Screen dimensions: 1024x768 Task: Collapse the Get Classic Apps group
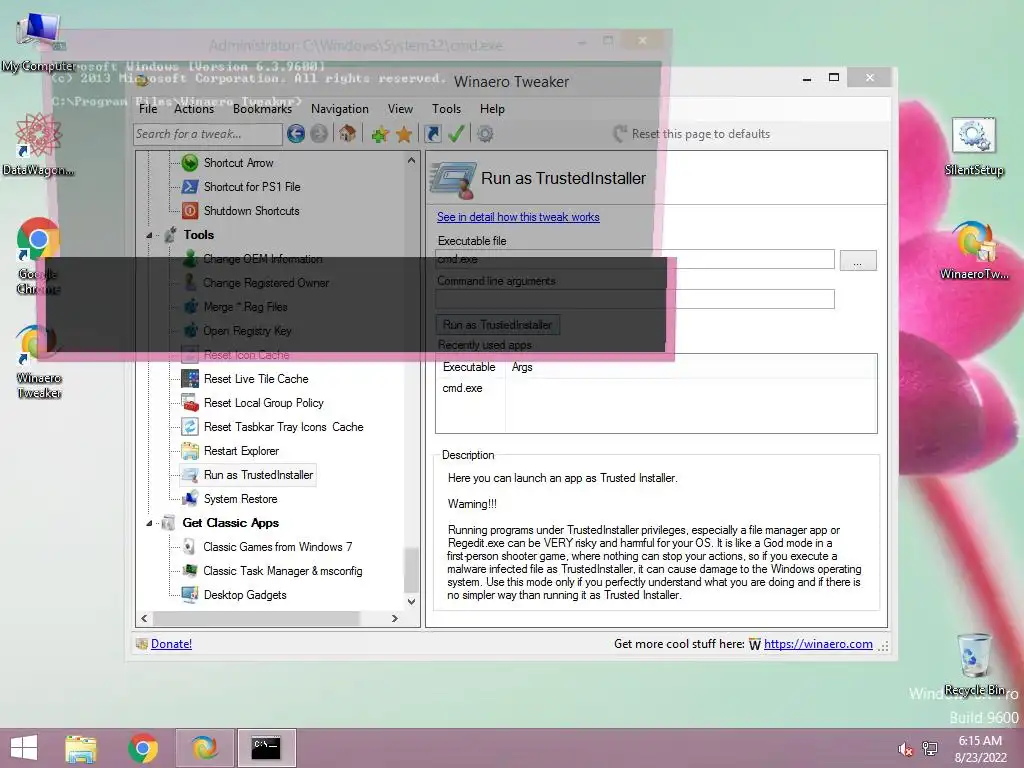tap(149, 523)
